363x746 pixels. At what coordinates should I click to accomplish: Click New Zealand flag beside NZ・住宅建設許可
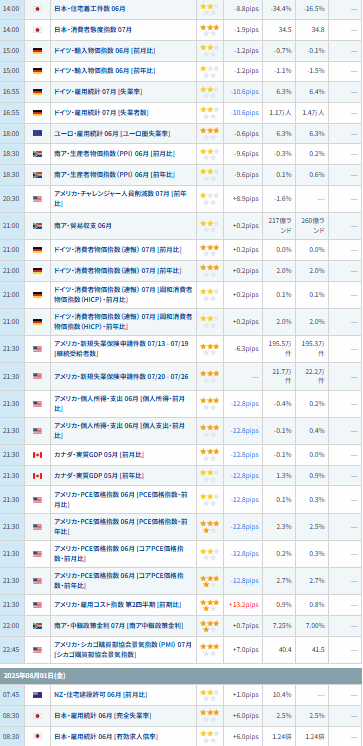[x=38, y=695]
